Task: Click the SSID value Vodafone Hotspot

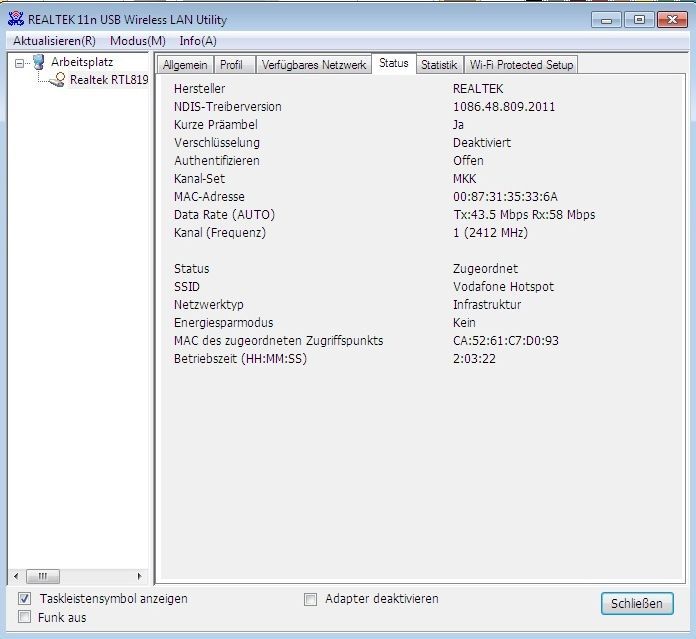Action: pyautogui.click(x=503, y=287)
